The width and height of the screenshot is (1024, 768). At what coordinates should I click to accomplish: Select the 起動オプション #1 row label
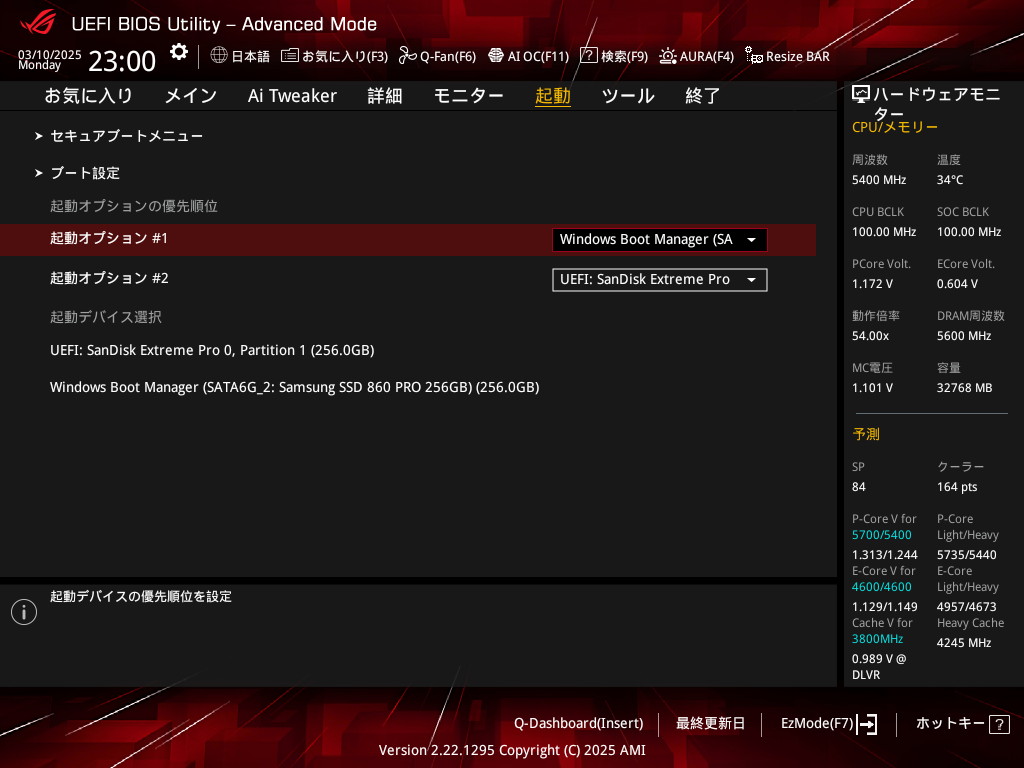click(x=109, y=238)
